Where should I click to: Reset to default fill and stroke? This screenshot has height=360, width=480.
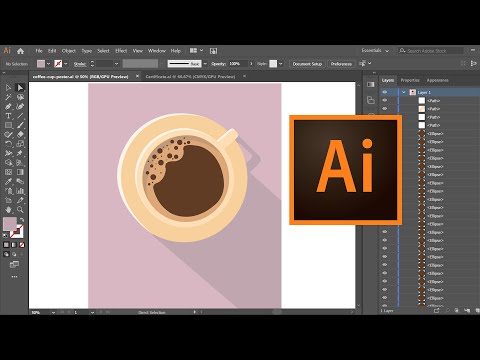click(5, 235)
